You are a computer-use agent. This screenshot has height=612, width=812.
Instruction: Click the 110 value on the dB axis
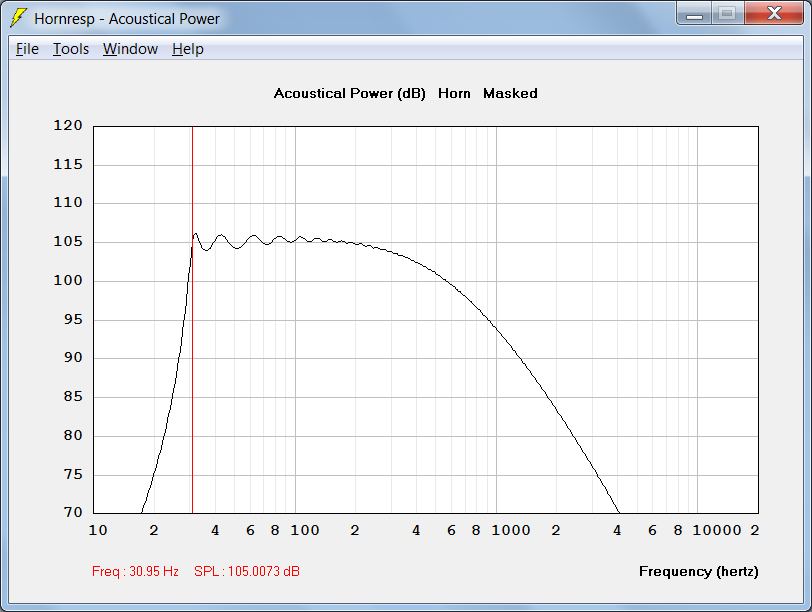click(68, 202)
